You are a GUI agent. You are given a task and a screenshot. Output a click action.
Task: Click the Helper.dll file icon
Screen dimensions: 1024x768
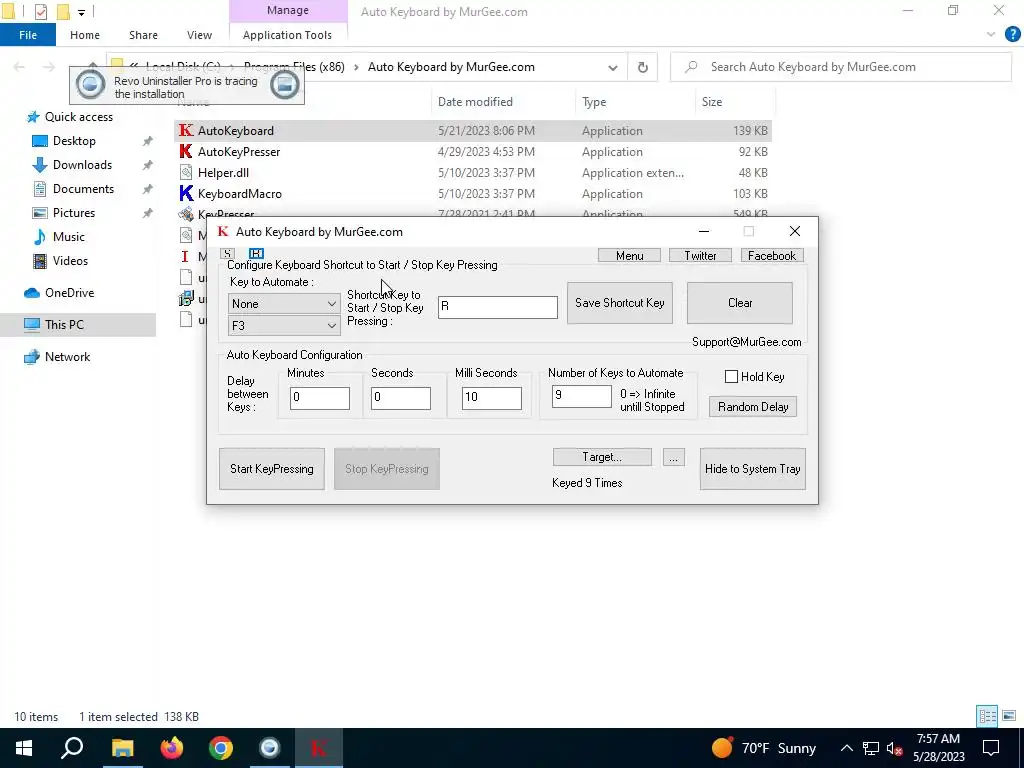pyautogui.click(x=186, y=172)
